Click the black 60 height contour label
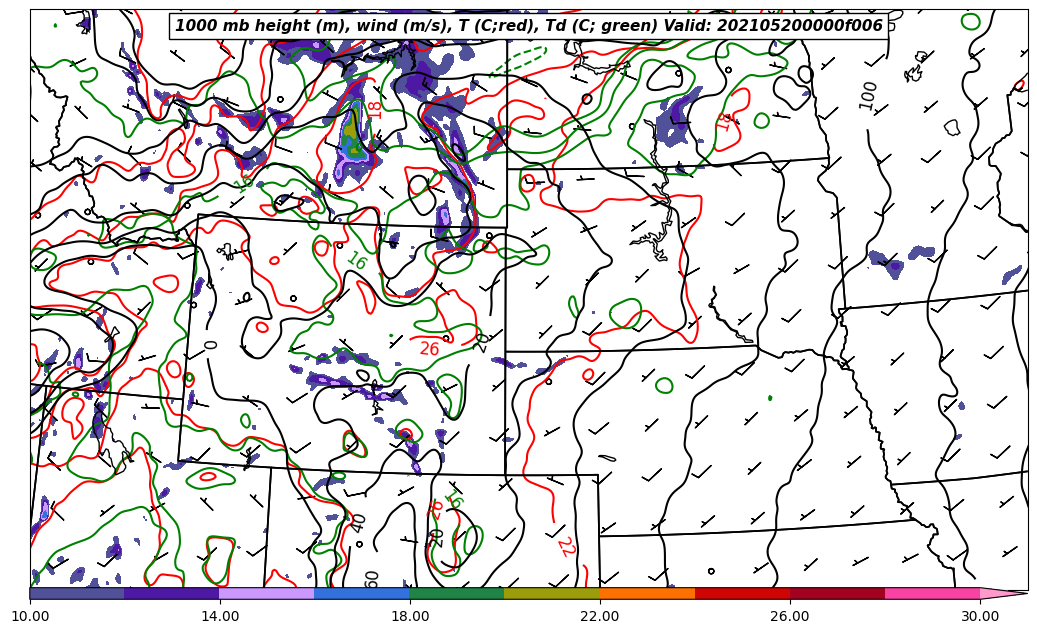 click(x=372, y=579)
